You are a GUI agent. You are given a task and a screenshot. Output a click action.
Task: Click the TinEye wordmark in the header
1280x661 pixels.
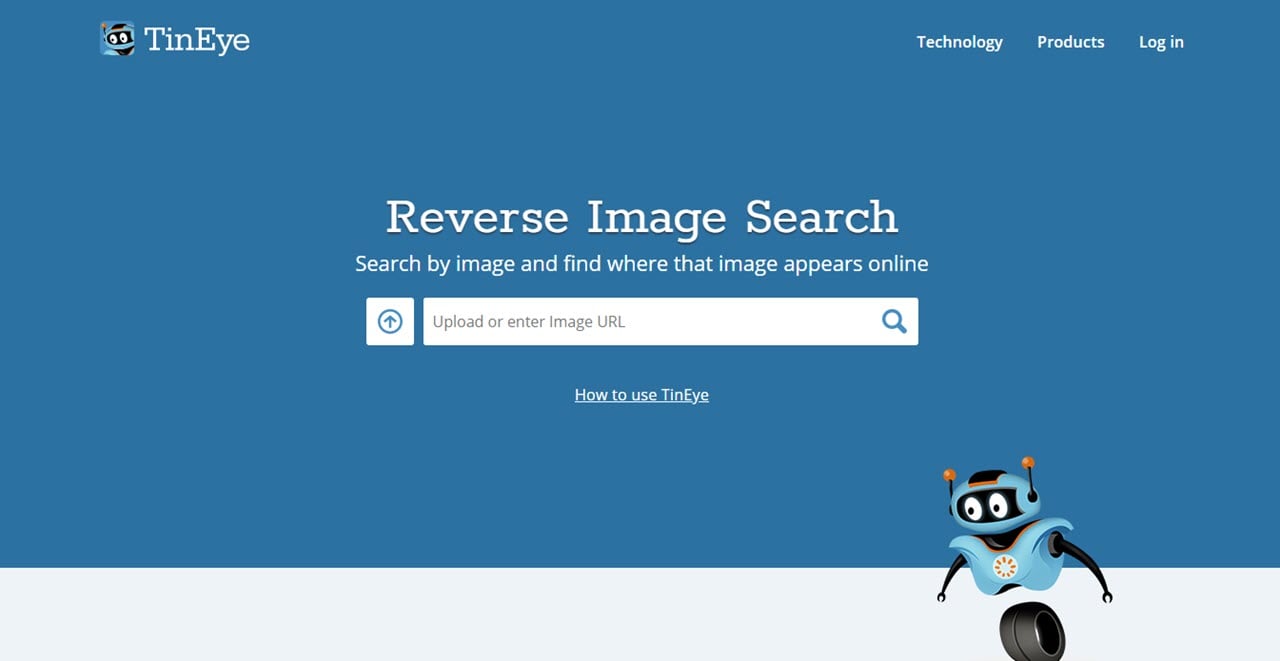(197, 40)
